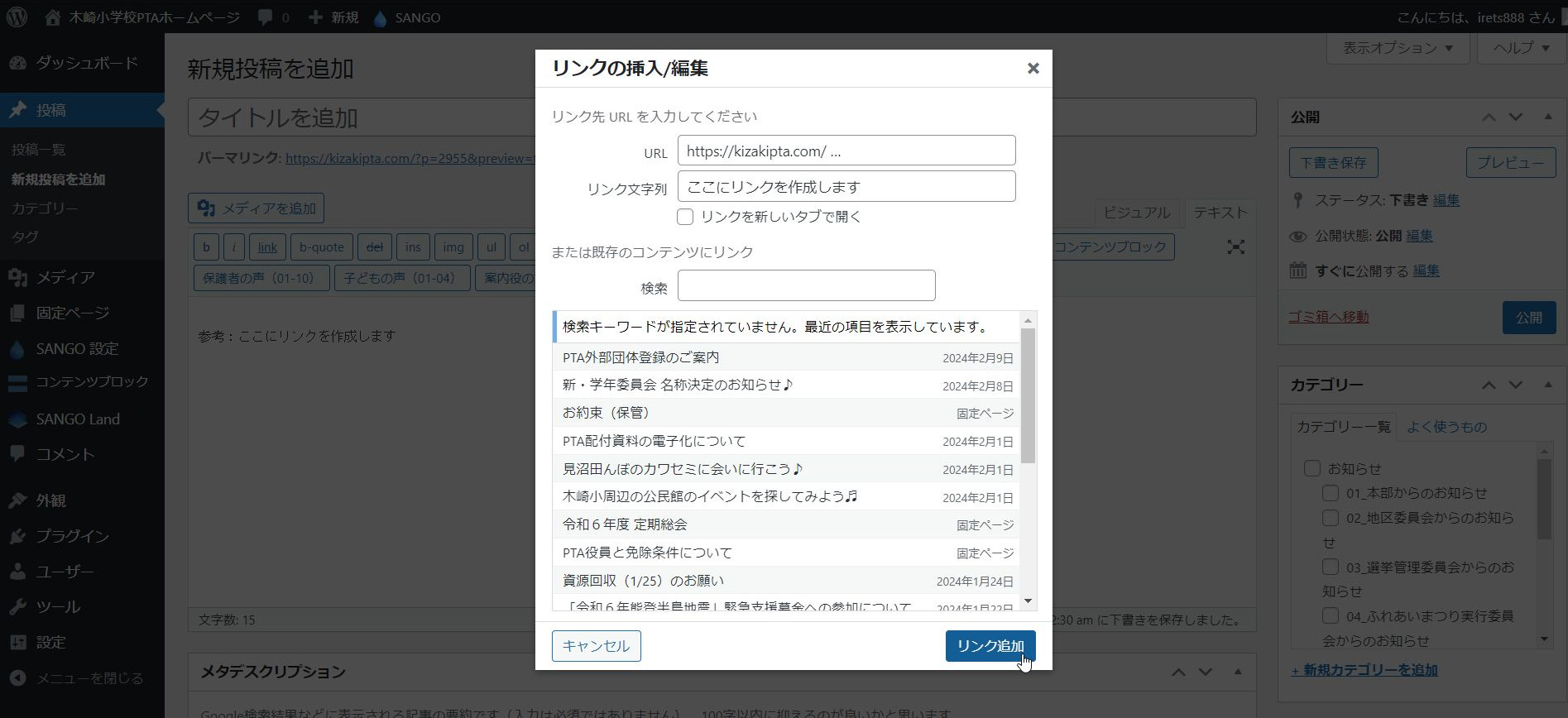
Task: Open the media library sidebar icon
Action: tap(18, 277)
